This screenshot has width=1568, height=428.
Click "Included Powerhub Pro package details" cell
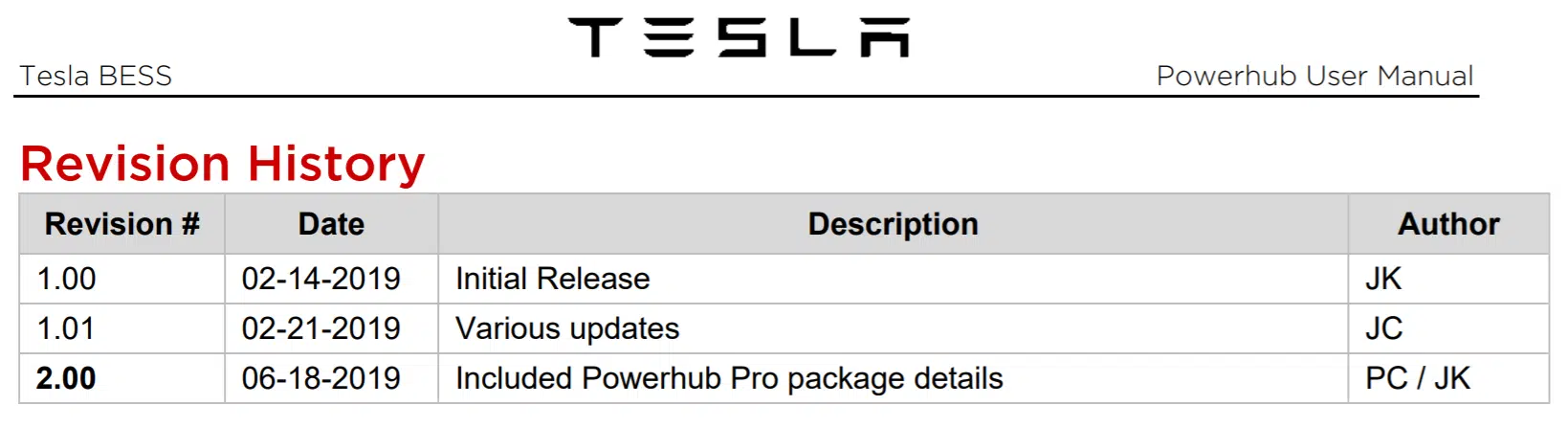pos(729,378)
